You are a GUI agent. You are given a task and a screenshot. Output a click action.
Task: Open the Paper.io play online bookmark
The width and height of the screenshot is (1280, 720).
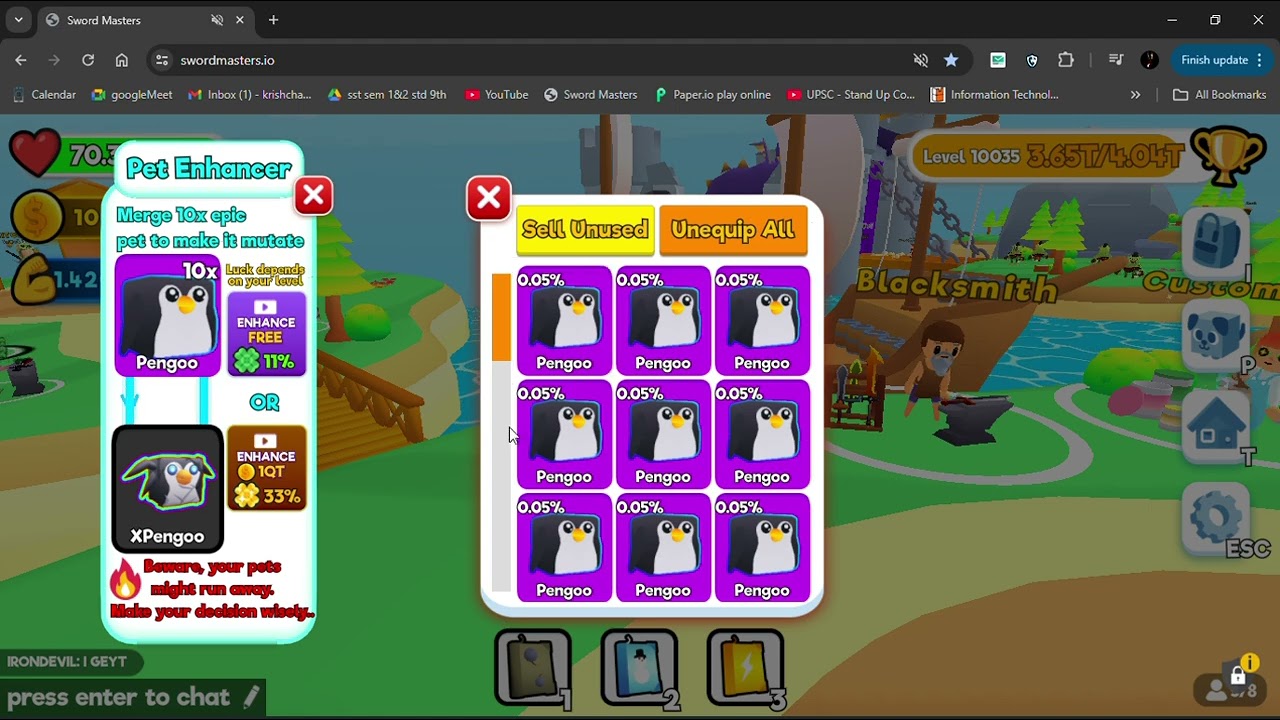click(713, 95)
